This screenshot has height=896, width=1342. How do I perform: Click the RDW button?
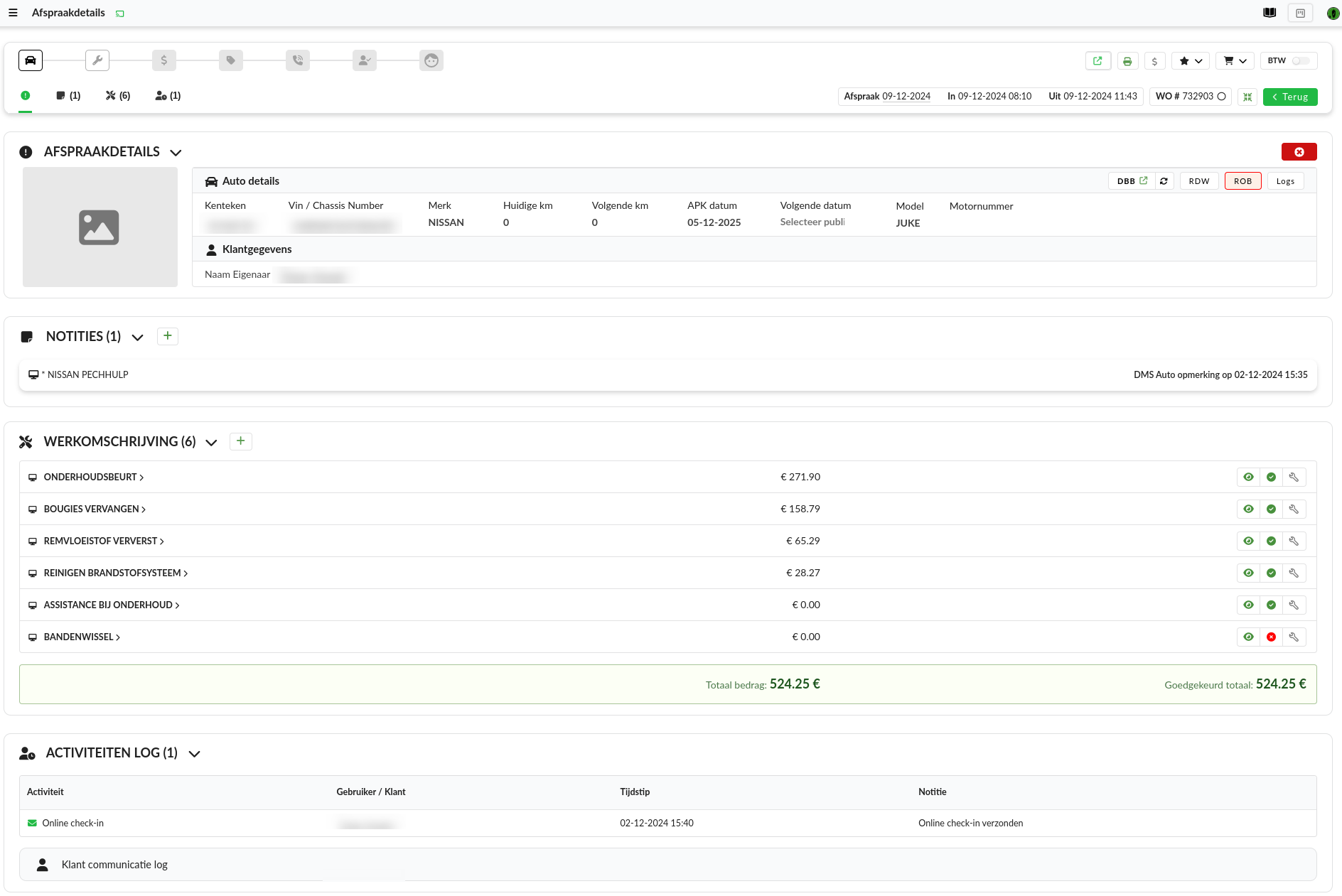tap(1199, 181)
